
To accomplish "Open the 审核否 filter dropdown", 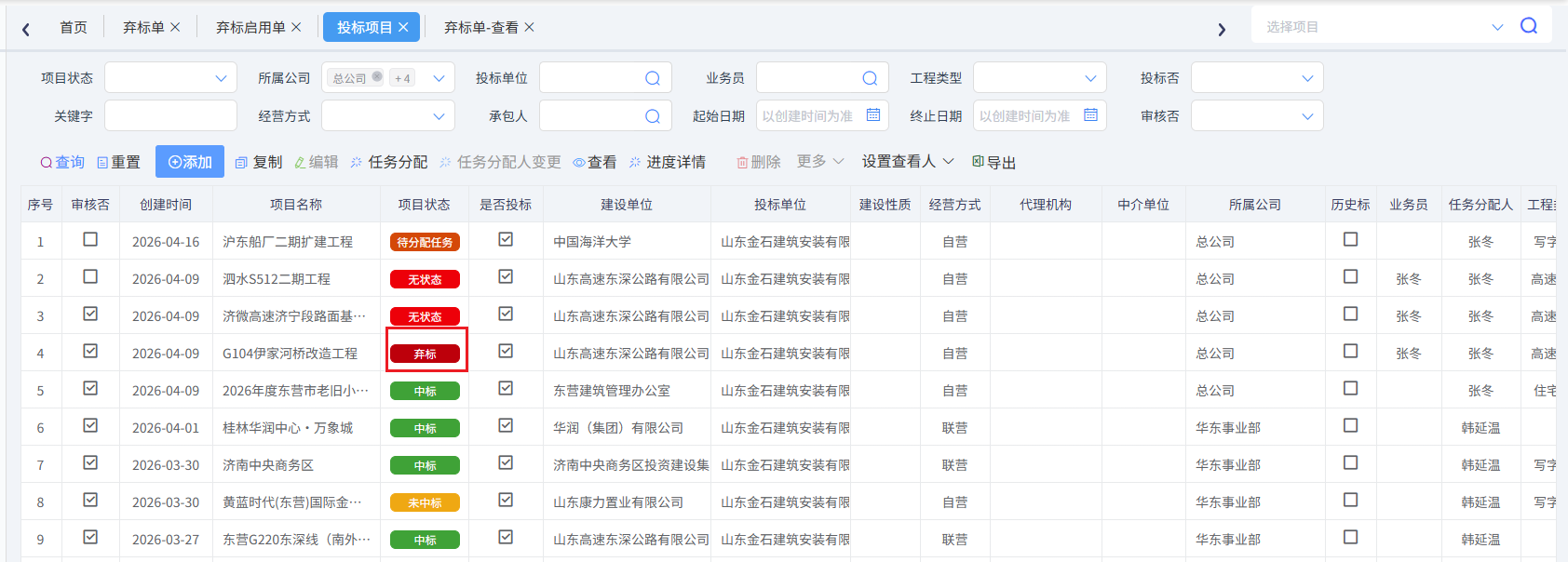I will coord(1257,116).
